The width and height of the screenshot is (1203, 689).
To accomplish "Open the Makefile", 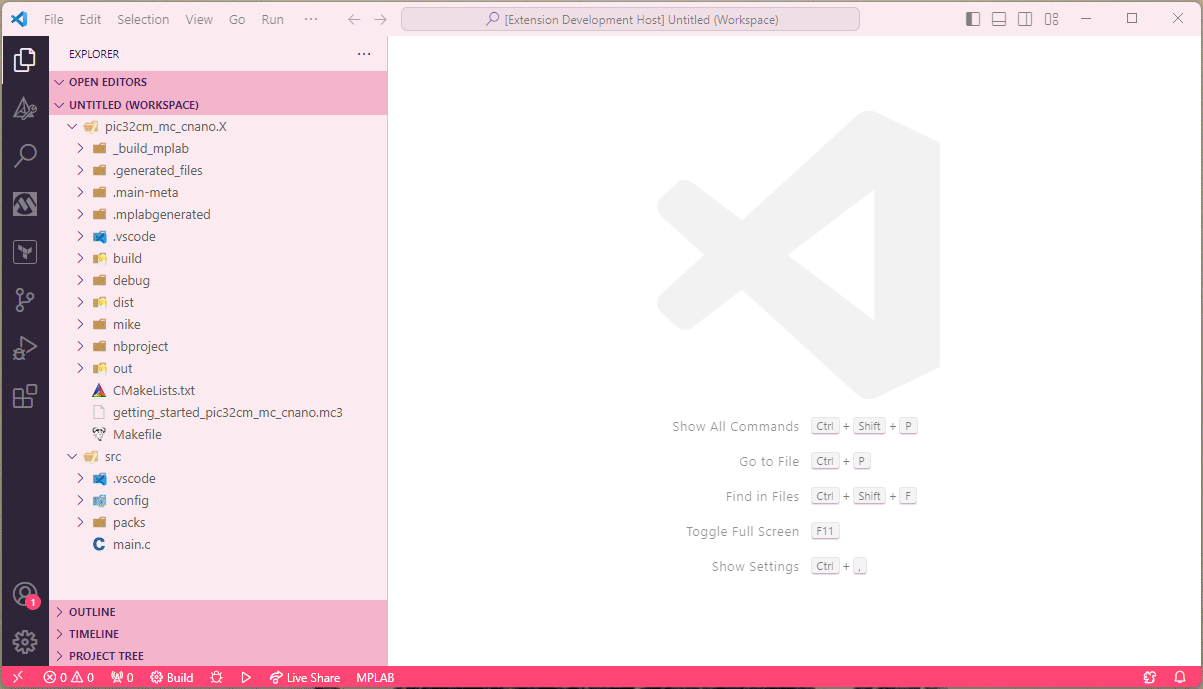I will (x=218, y=434).
